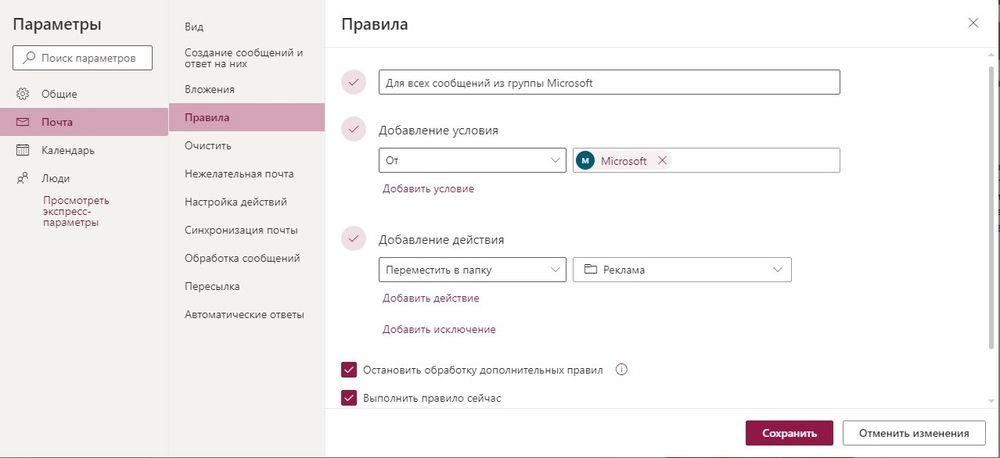Remove Microsoft sender with X icon
The image size is (1000, 458).
coord(662,161)
